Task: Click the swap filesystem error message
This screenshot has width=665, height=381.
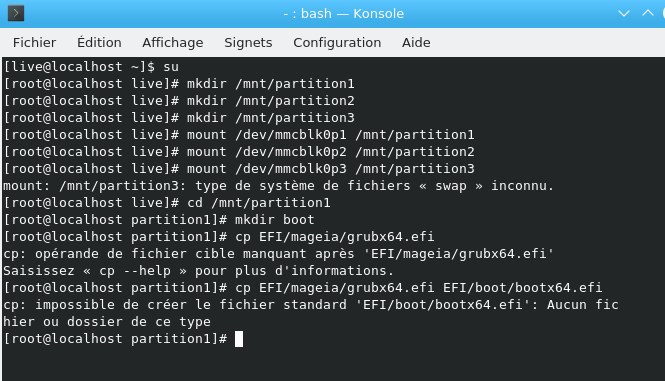Action: (x=279, y=186)
